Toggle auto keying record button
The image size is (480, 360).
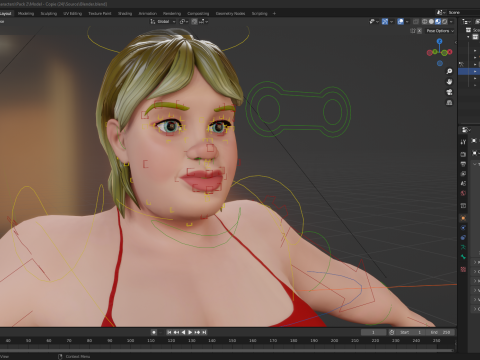coord(154,332)
